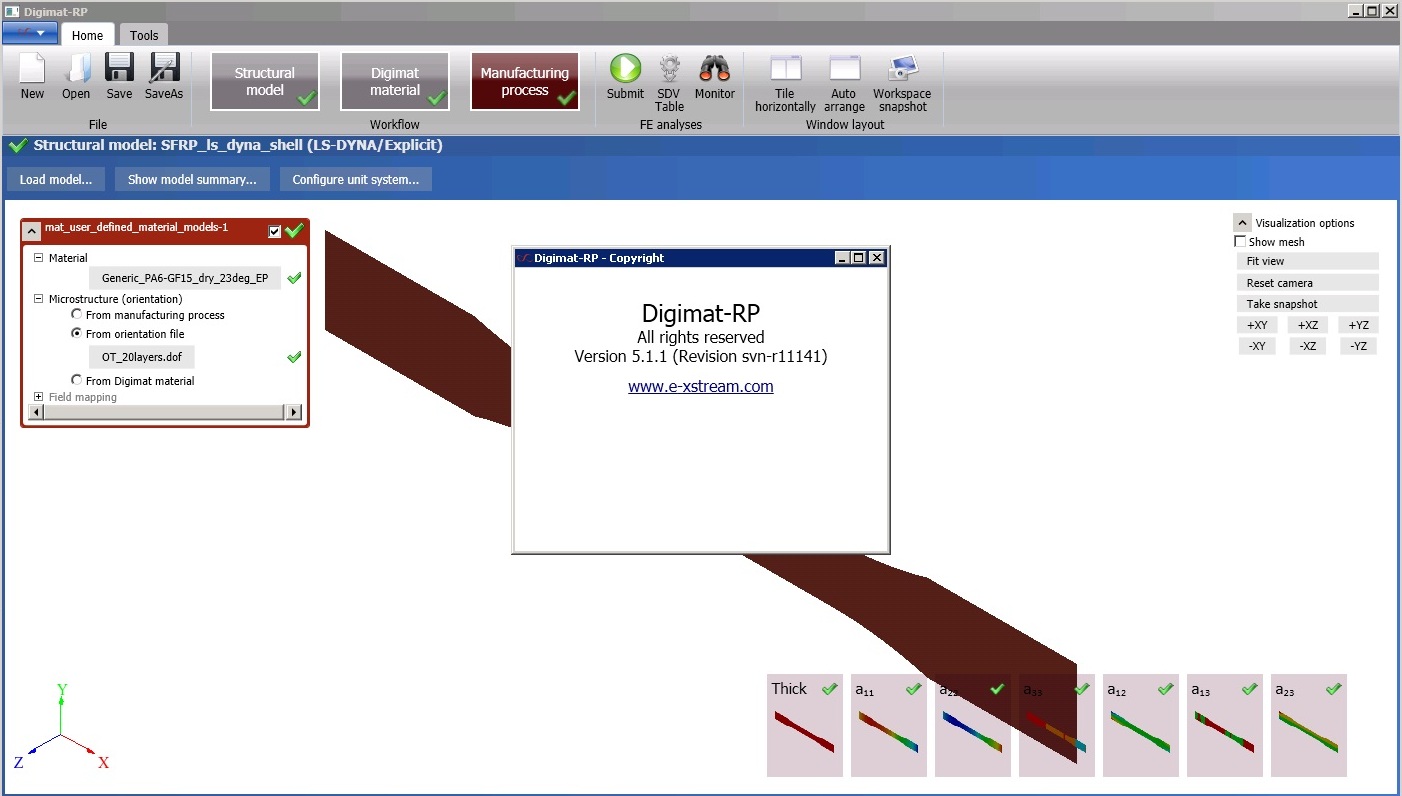Take a Workspace snapshot
This screenshot has width=1402, height=796.
pyautogui.click(x=902, y=83)
